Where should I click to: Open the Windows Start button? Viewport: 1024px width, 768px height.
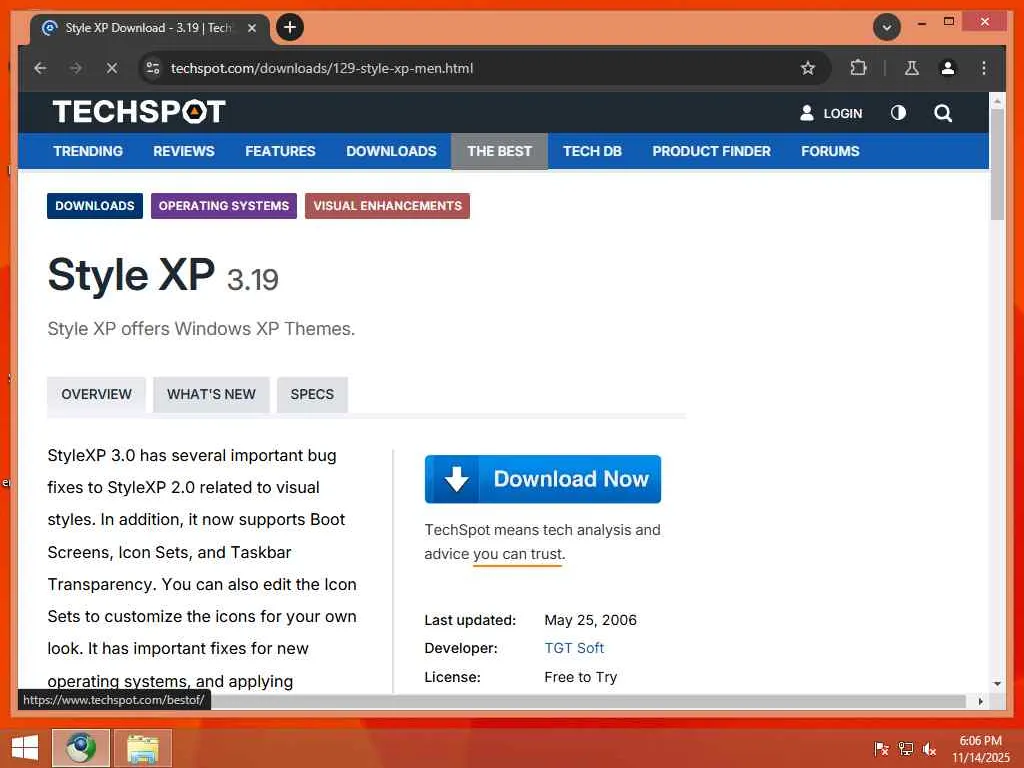pyautogui.click(x=25, y=748)
